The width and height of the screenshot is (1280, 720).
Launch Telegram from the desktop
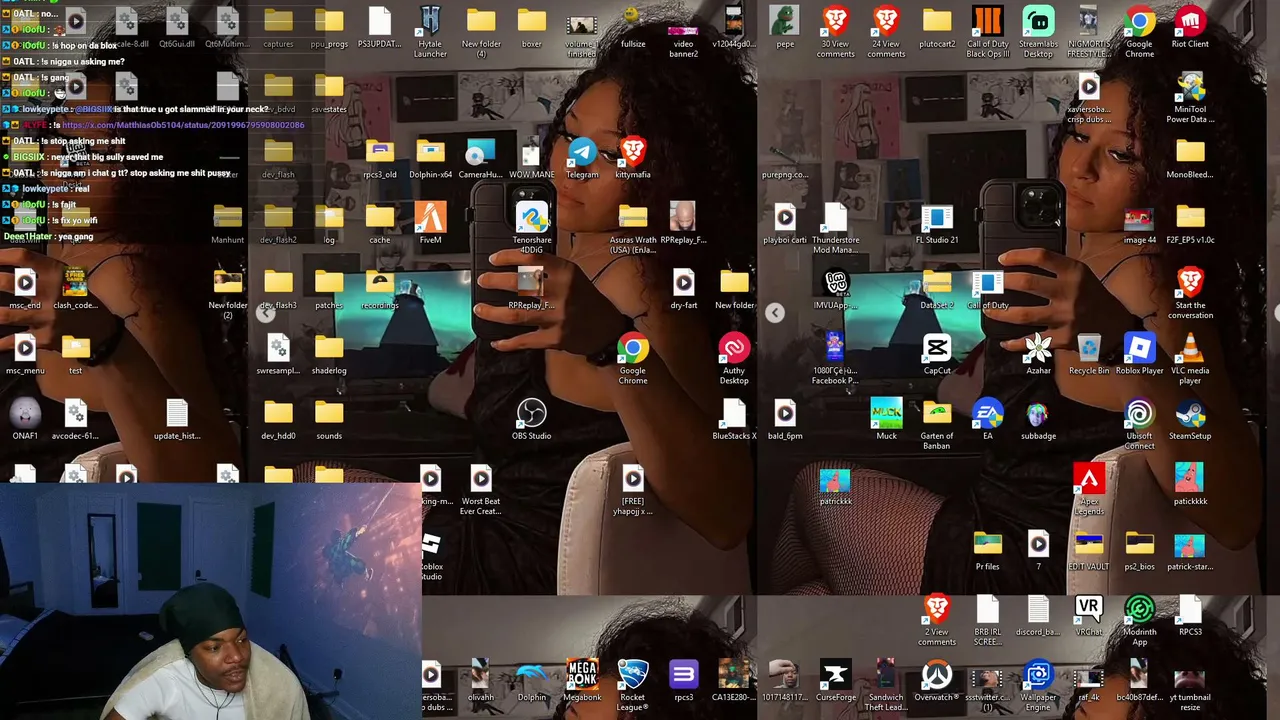pos(582,159)
